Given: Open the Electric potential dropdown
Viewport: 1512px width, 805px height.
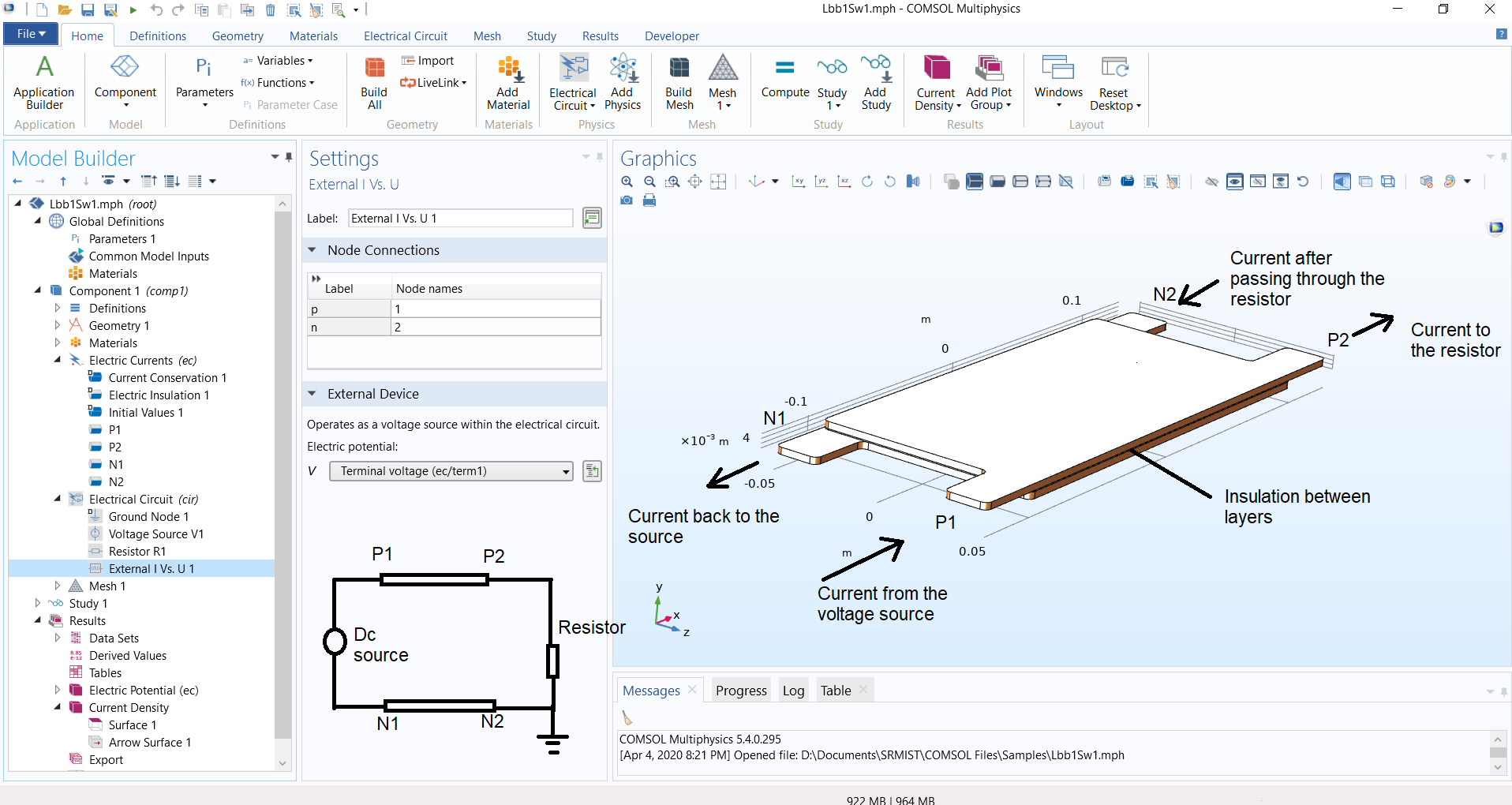Looking at the screenshot, I should 451,471.
